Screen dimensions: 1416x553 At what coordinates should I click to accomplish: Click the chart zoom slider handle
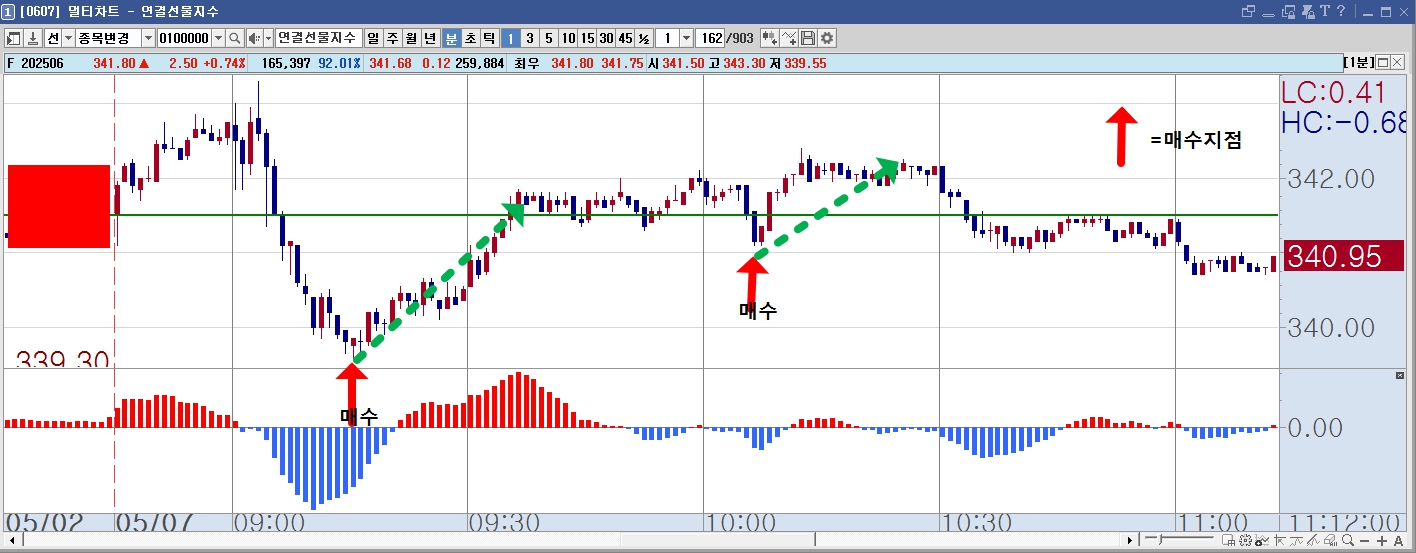(x=1160, y=540)
